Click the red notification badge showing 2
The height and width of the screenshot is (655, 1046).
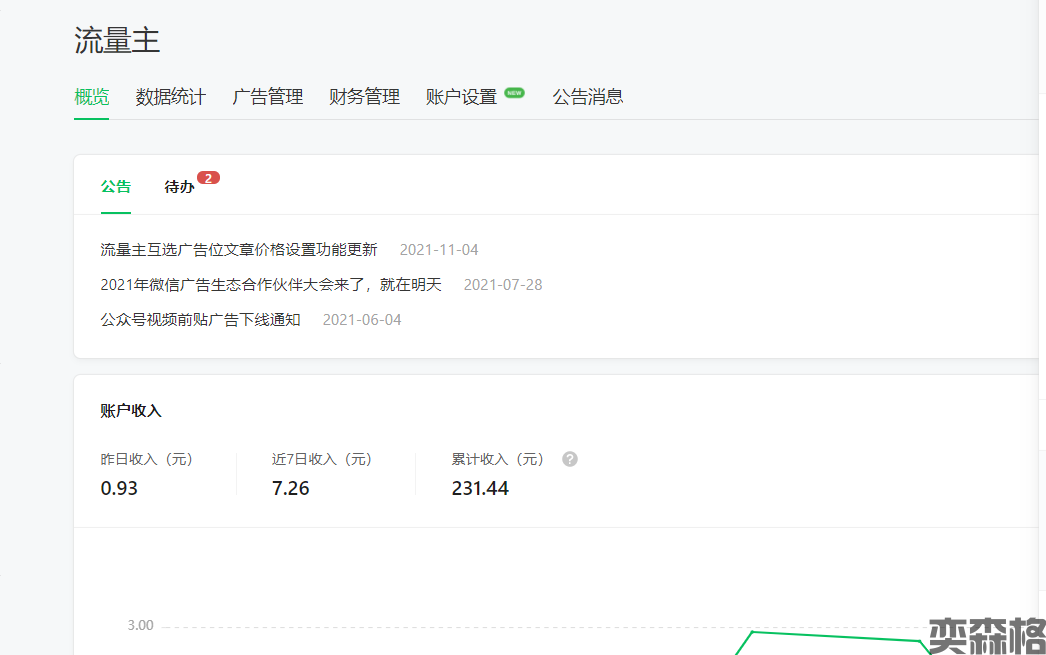[208, 178]
